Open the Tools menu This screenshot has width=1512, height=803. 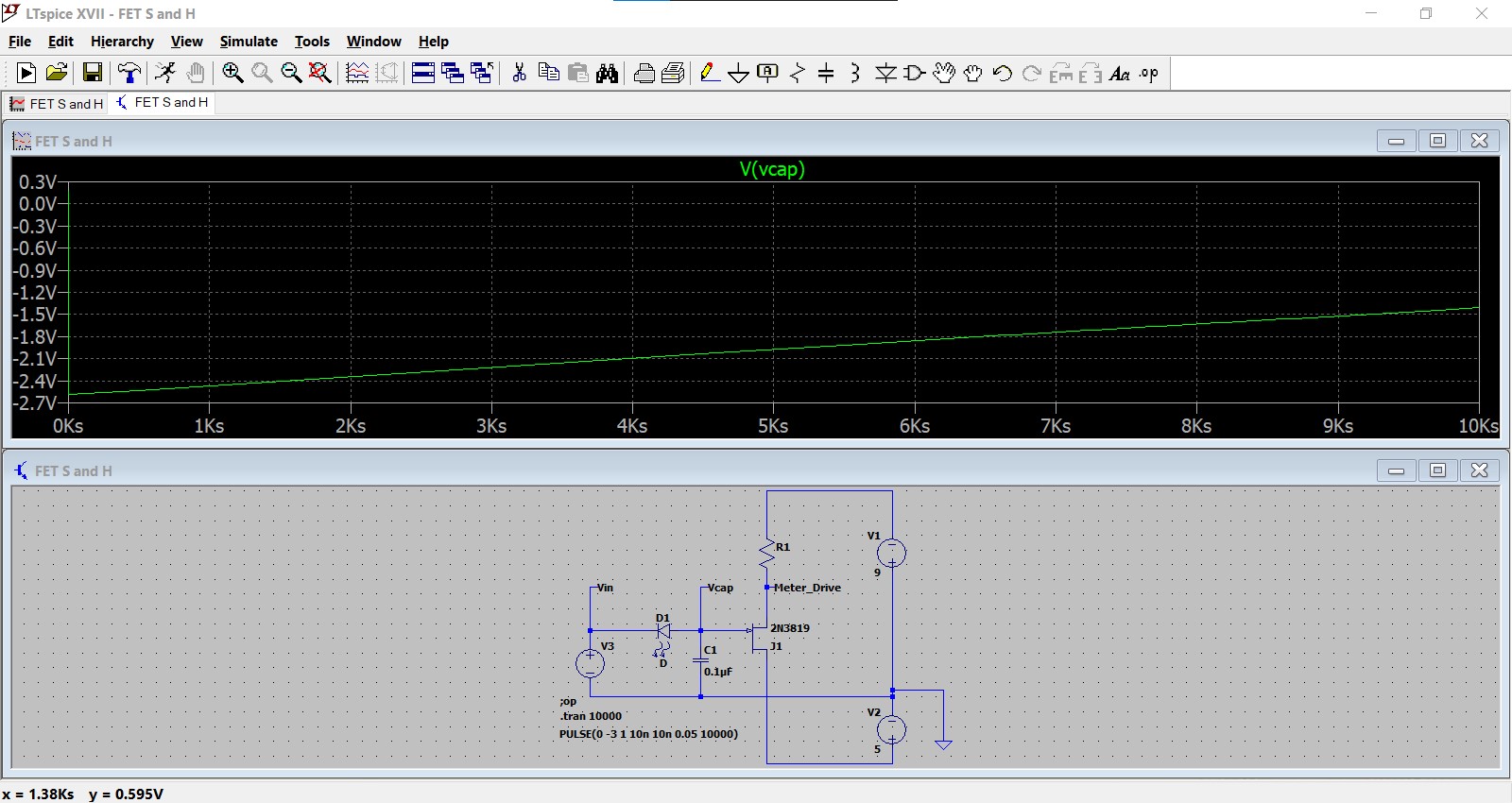coord(312,42)
